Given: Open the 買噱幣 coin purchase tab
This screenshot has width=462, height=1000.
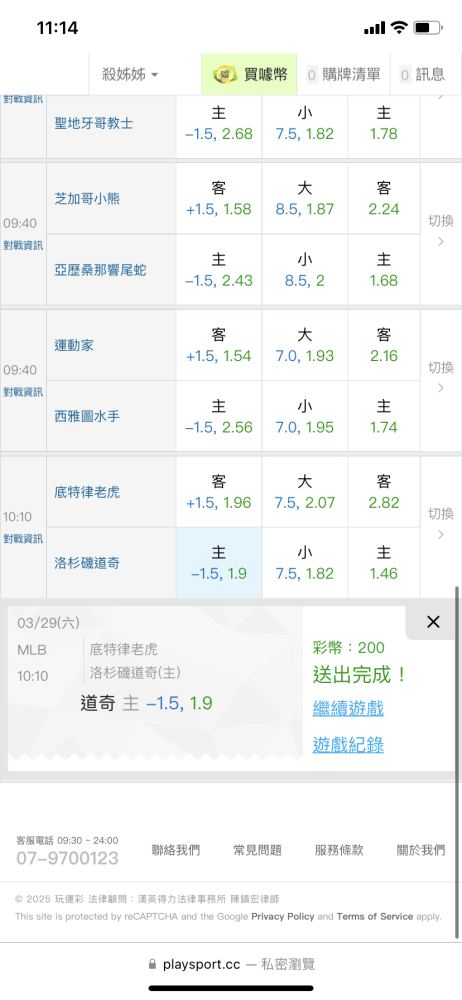Looking at the screenshot, I should [x=249, y=75].
